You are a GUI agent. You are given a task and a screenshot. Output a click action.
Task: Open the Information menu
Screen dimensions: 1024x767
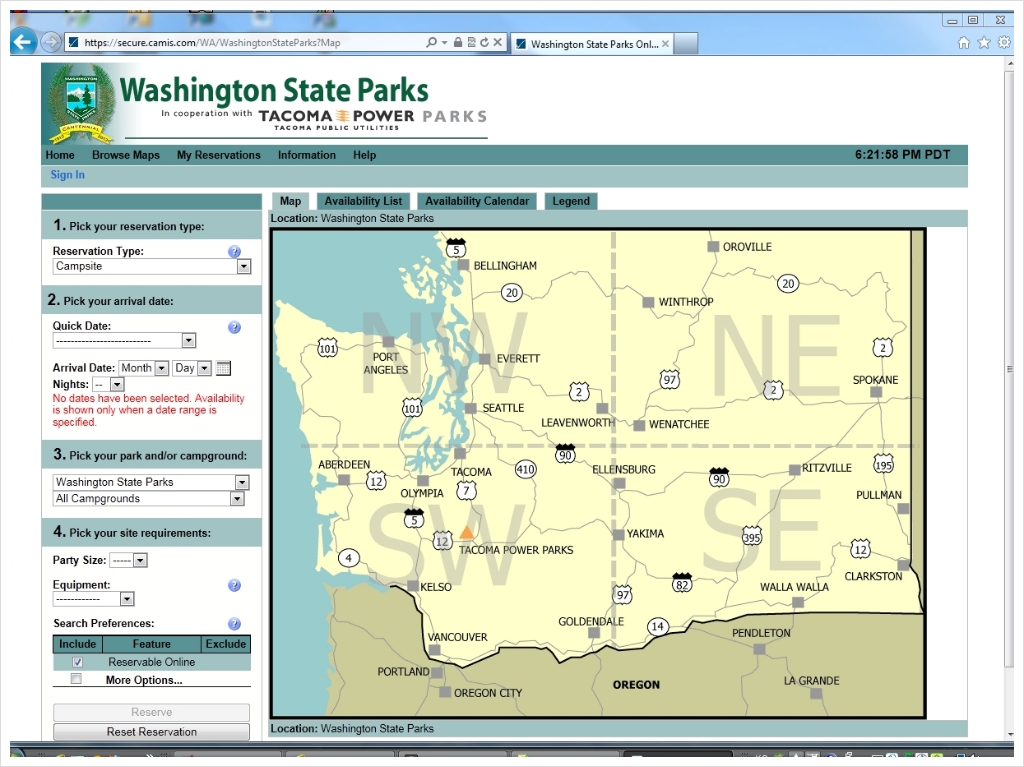click(307, 155)
